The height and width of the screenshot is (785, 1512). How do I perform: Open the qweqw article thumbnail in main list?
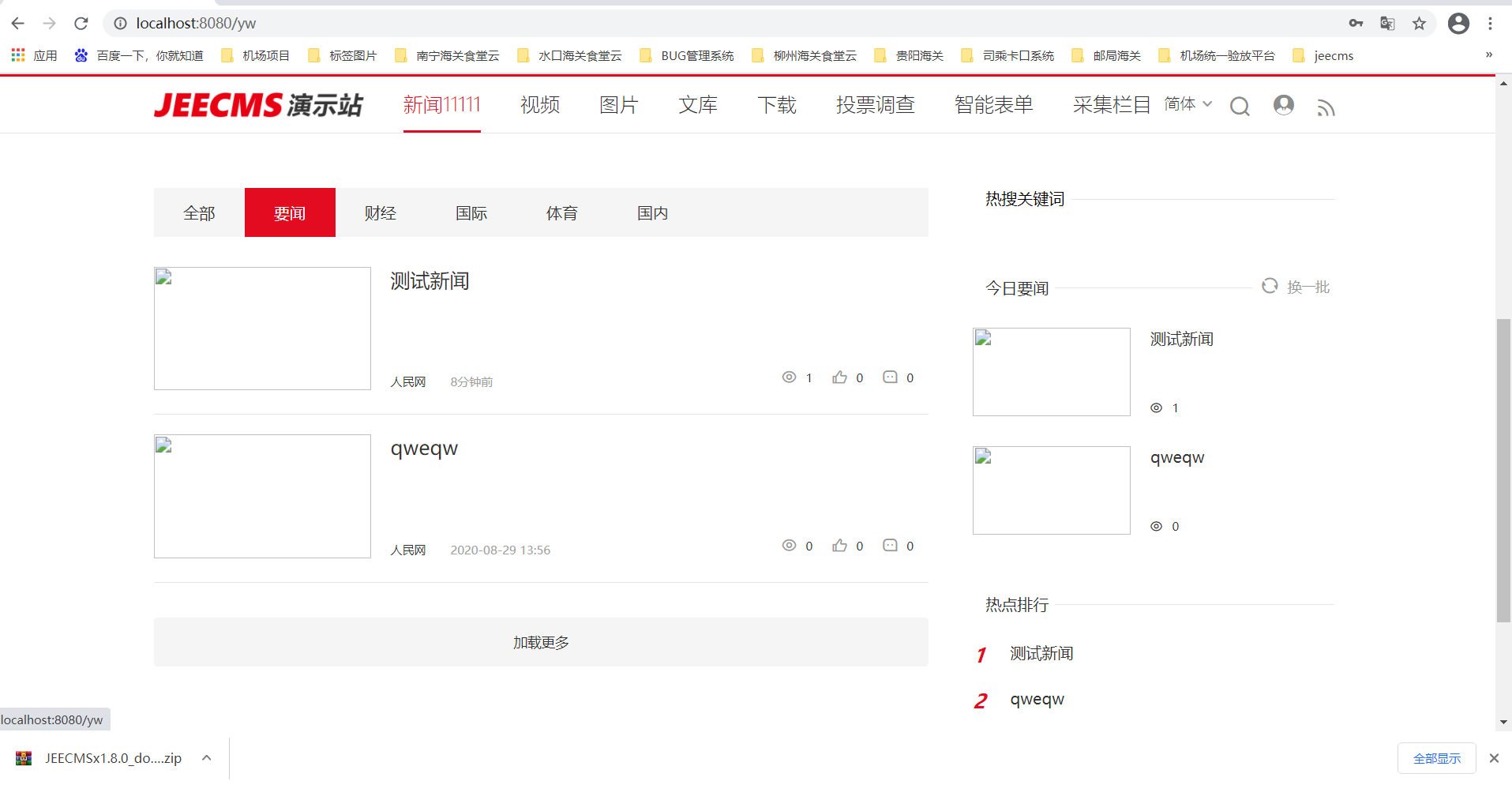pyautogui.click(x=262, y=496)
